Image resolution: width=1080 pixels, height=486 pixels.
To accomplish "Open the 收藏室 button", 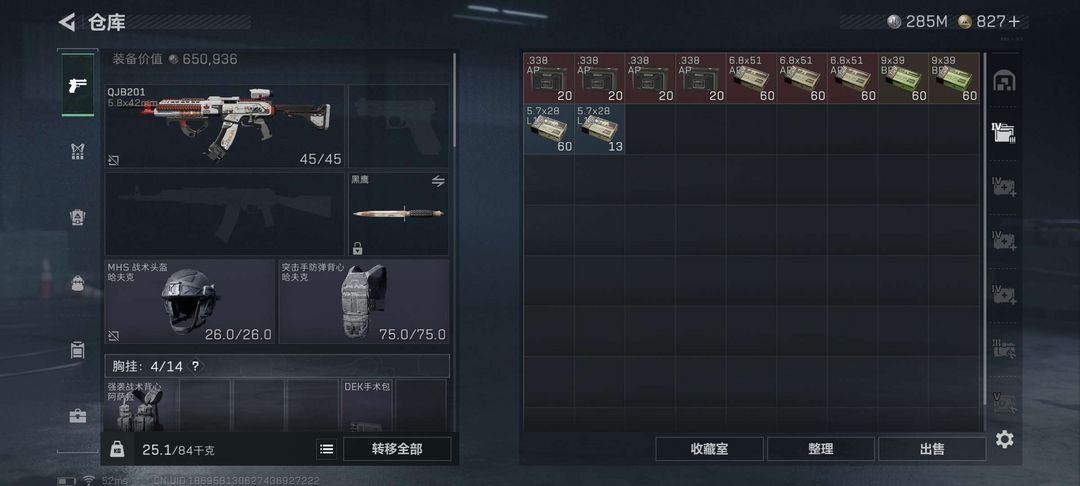I will click(709, 449).
